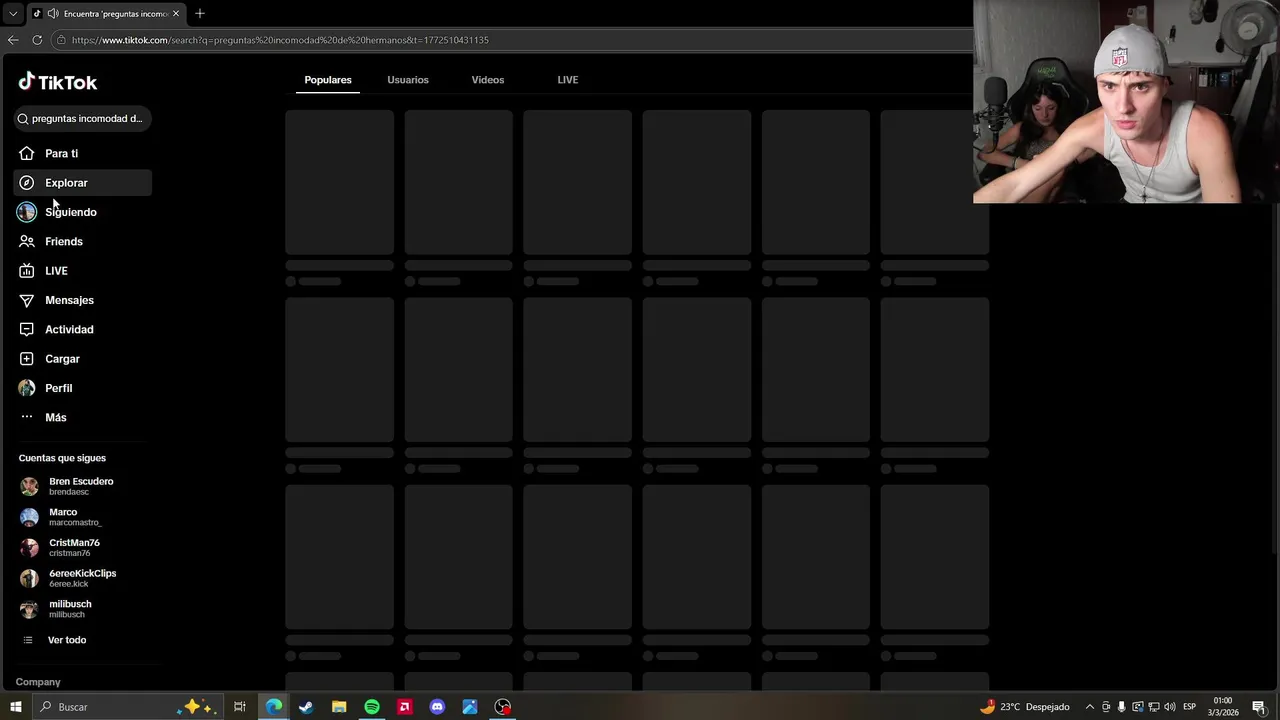Go to the Siguiendo feed
Image resolution: width=1280 pixels, height=720 pixels.
82,212
